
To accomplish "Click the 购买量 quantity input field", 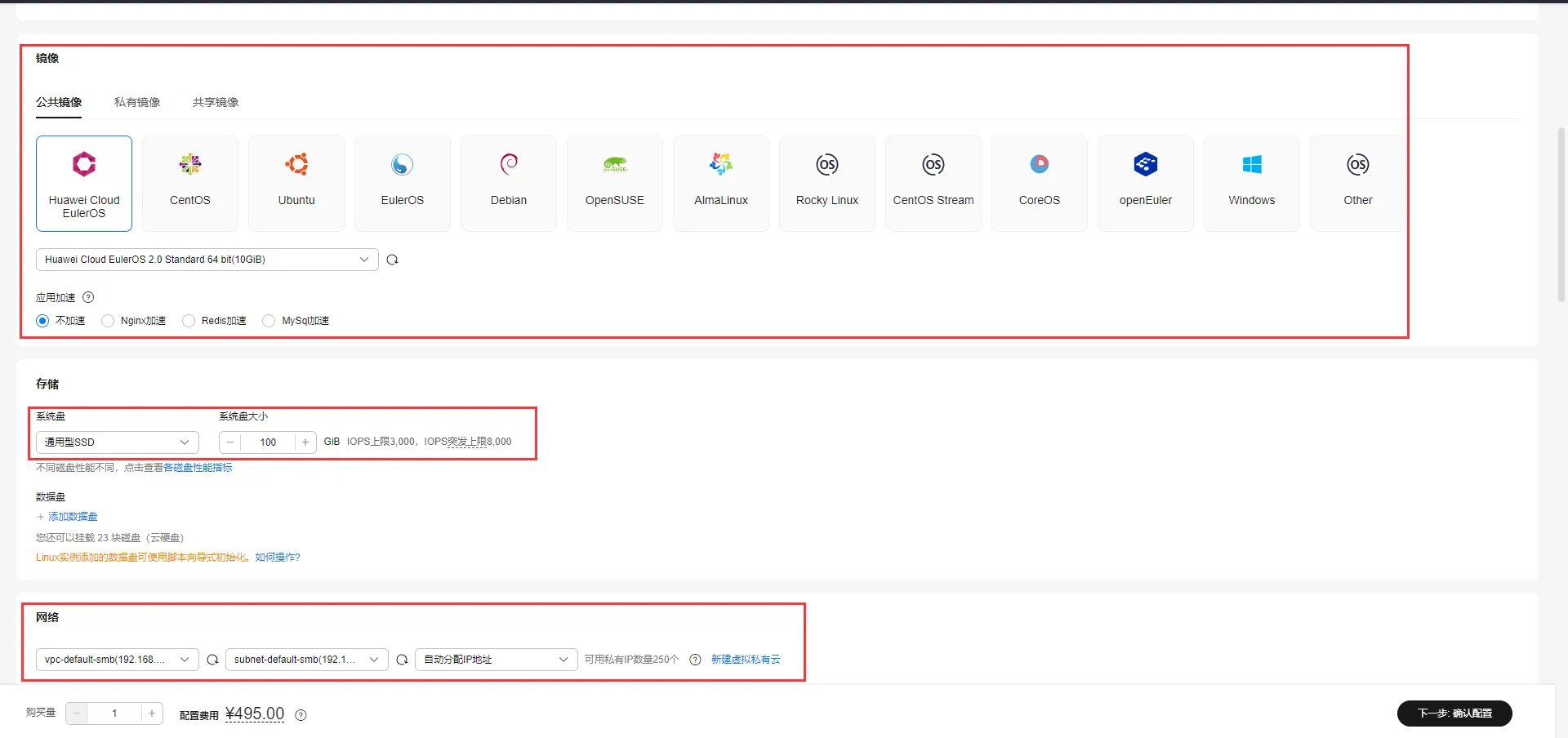I will 114,714.
